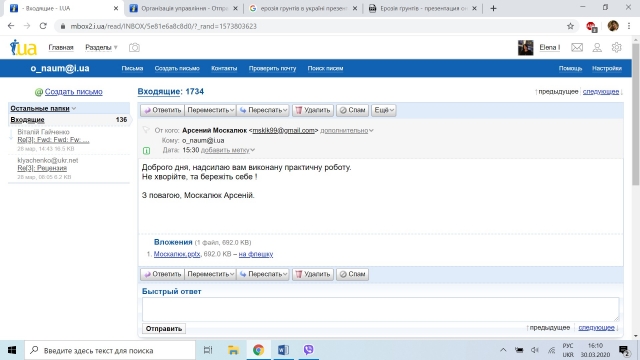Go to top следующее message link
This screenshot has width=640, height=360.
coord(601,91)
